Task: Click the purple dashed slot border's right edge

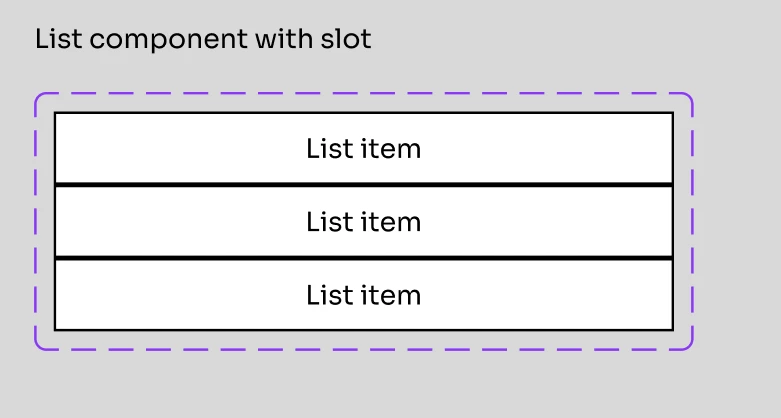Action: point(693,221)
